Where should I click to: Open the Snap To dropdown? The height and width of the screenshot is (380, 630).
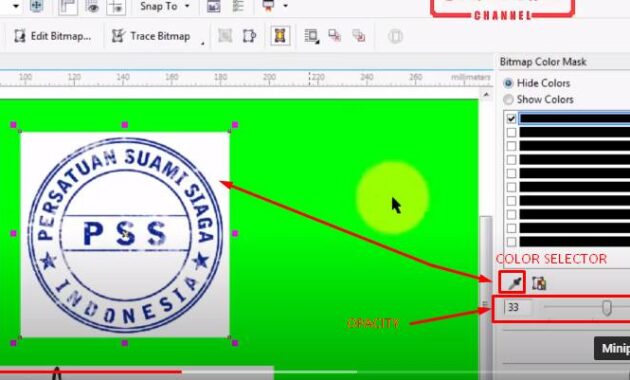tap(165, 6)
